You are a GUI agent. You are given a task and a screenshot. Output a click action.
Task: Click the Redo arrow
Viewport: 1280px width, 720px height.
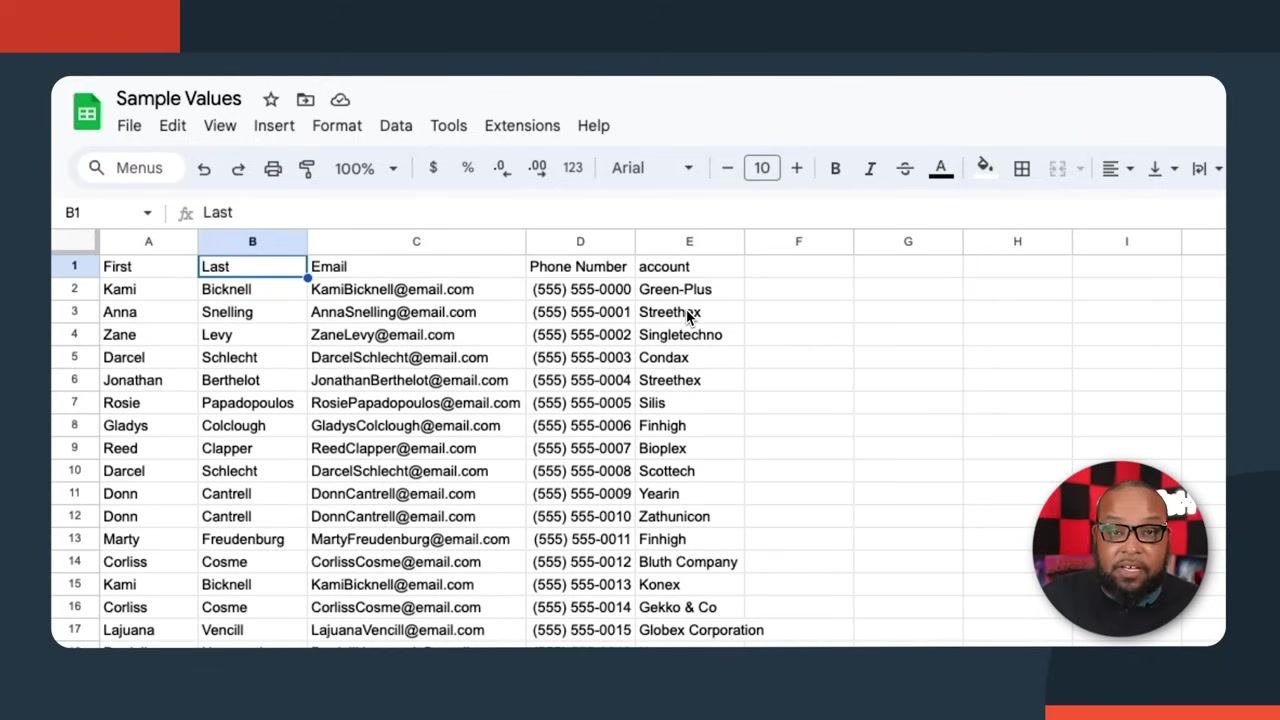coord(238,169)
